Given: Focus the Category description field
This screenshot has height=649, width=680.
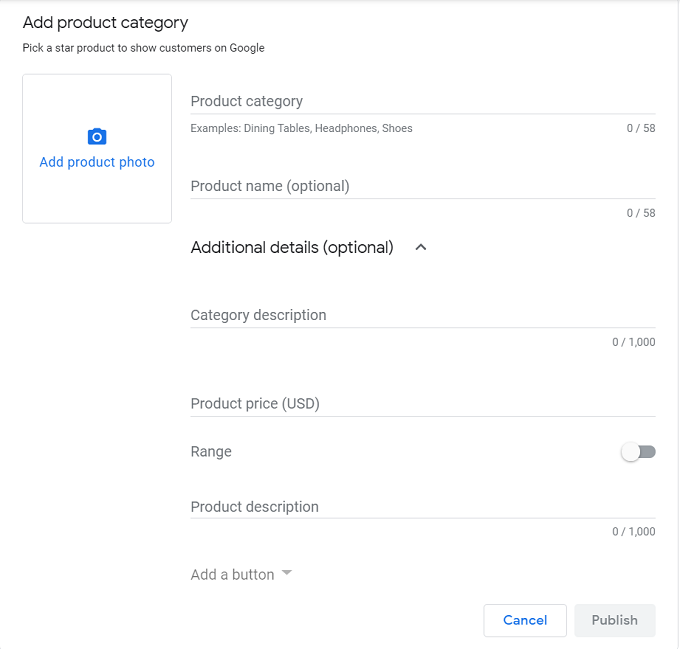Looking at the screenshot, I should (x=423, y=315).
